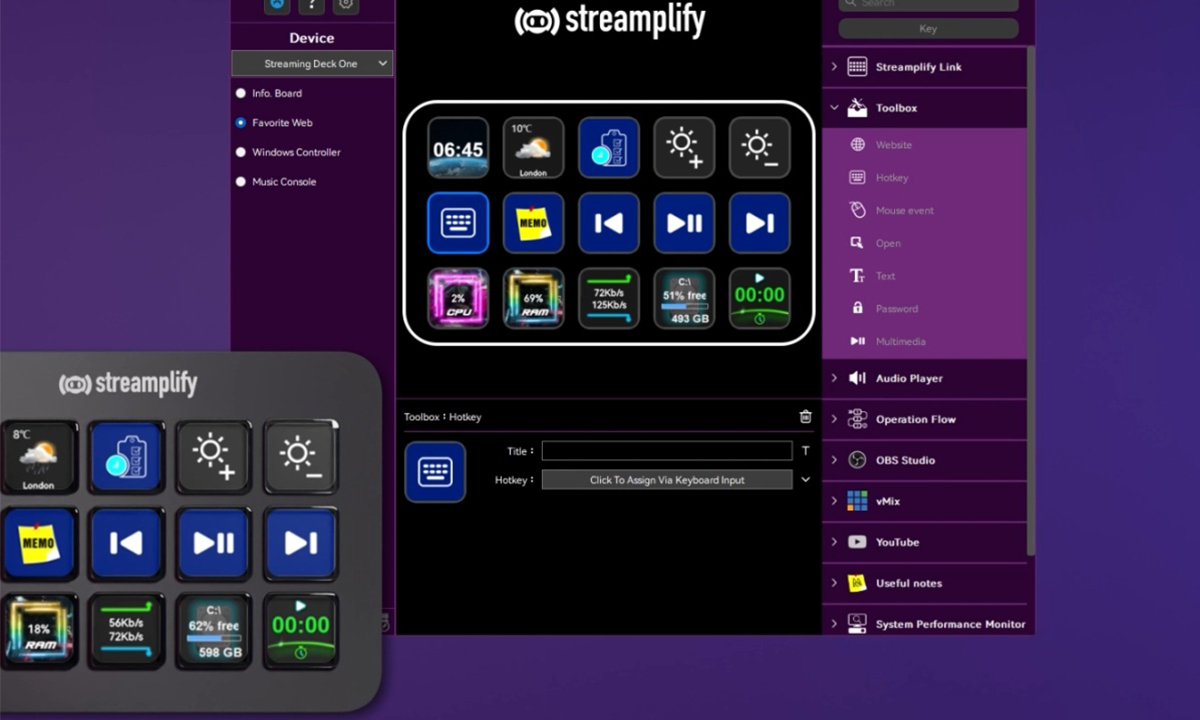Click the CPU usage monitor key
Screen dimensions: 1200x720
pyautogui.click(x=458, y=298)
